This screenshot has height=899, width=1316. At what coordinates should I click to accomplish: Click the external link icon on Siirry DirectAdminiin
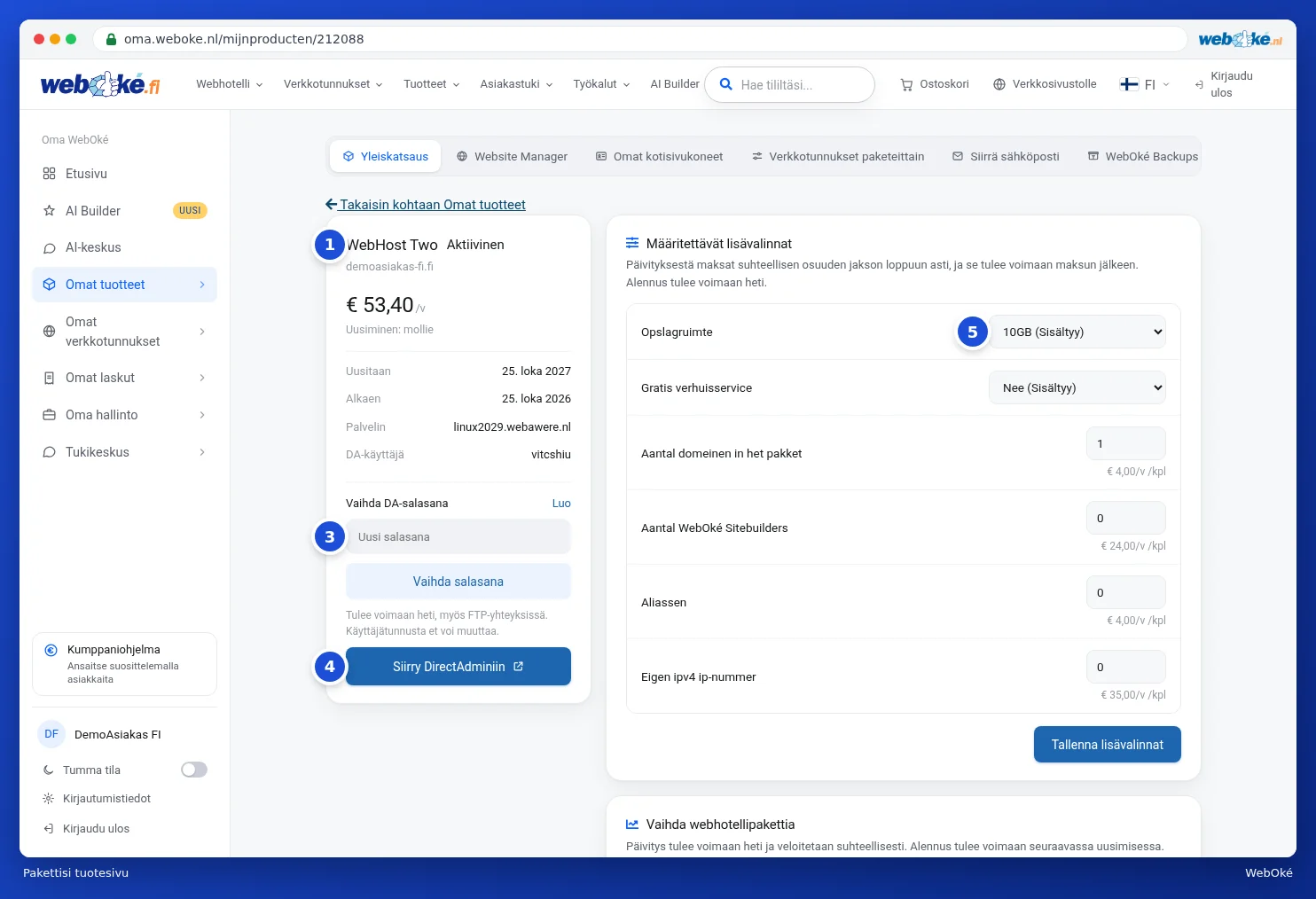(519, 667)
